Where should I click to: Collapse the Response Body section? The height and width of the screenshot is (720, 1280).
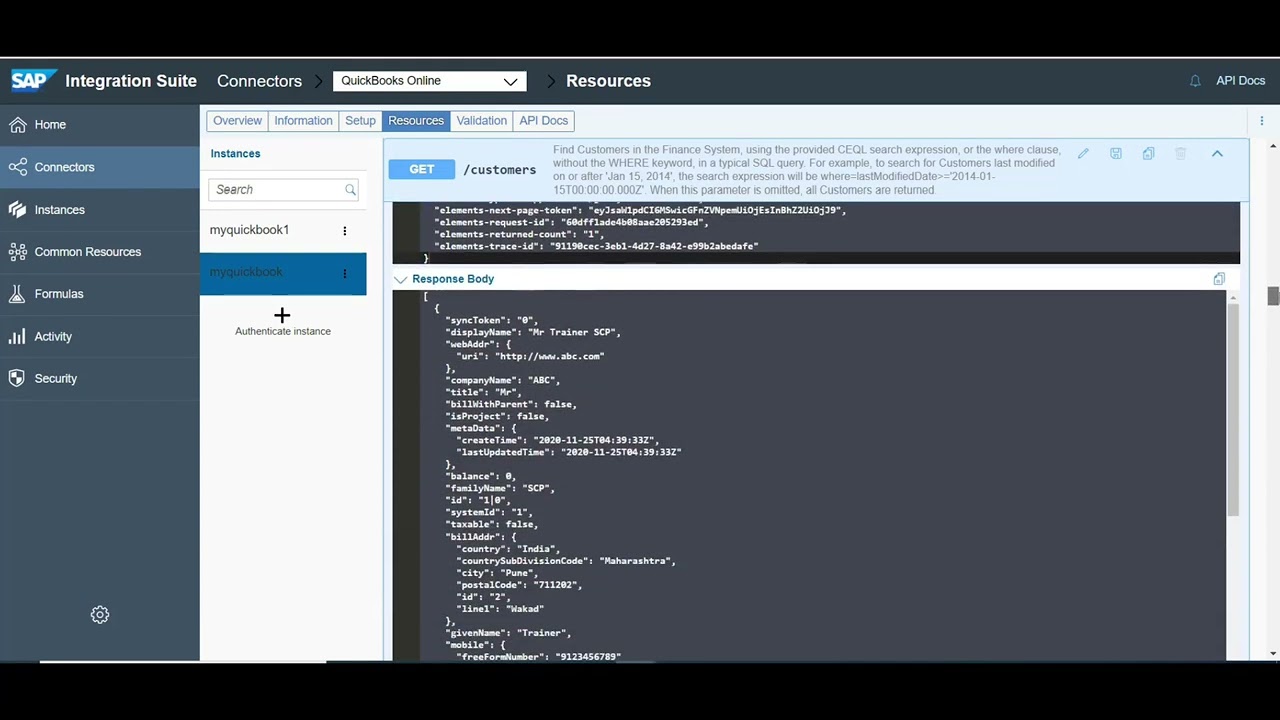pyautogui.click(x=400, y=280)
